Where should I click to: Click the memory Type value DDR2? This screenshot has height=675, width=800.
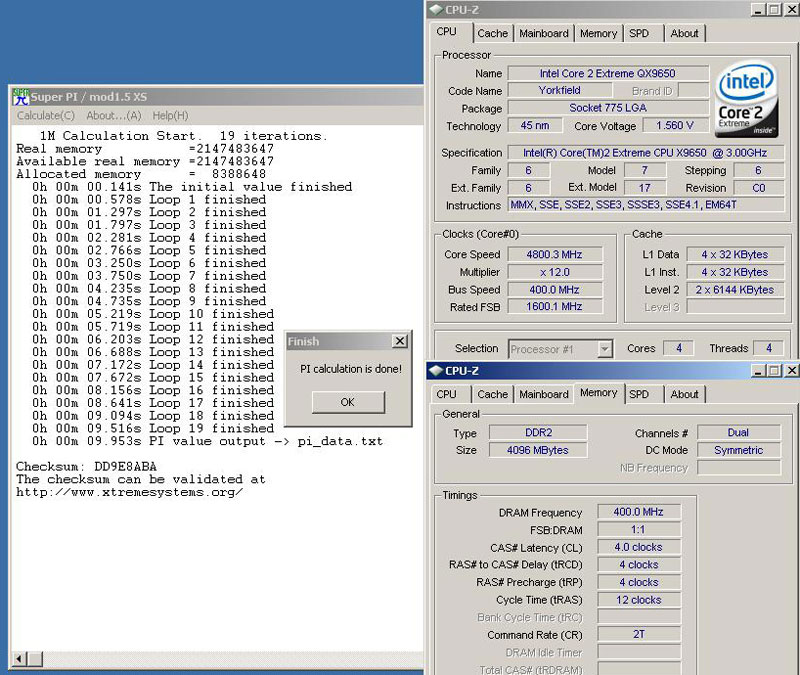[x=538, y=432]
